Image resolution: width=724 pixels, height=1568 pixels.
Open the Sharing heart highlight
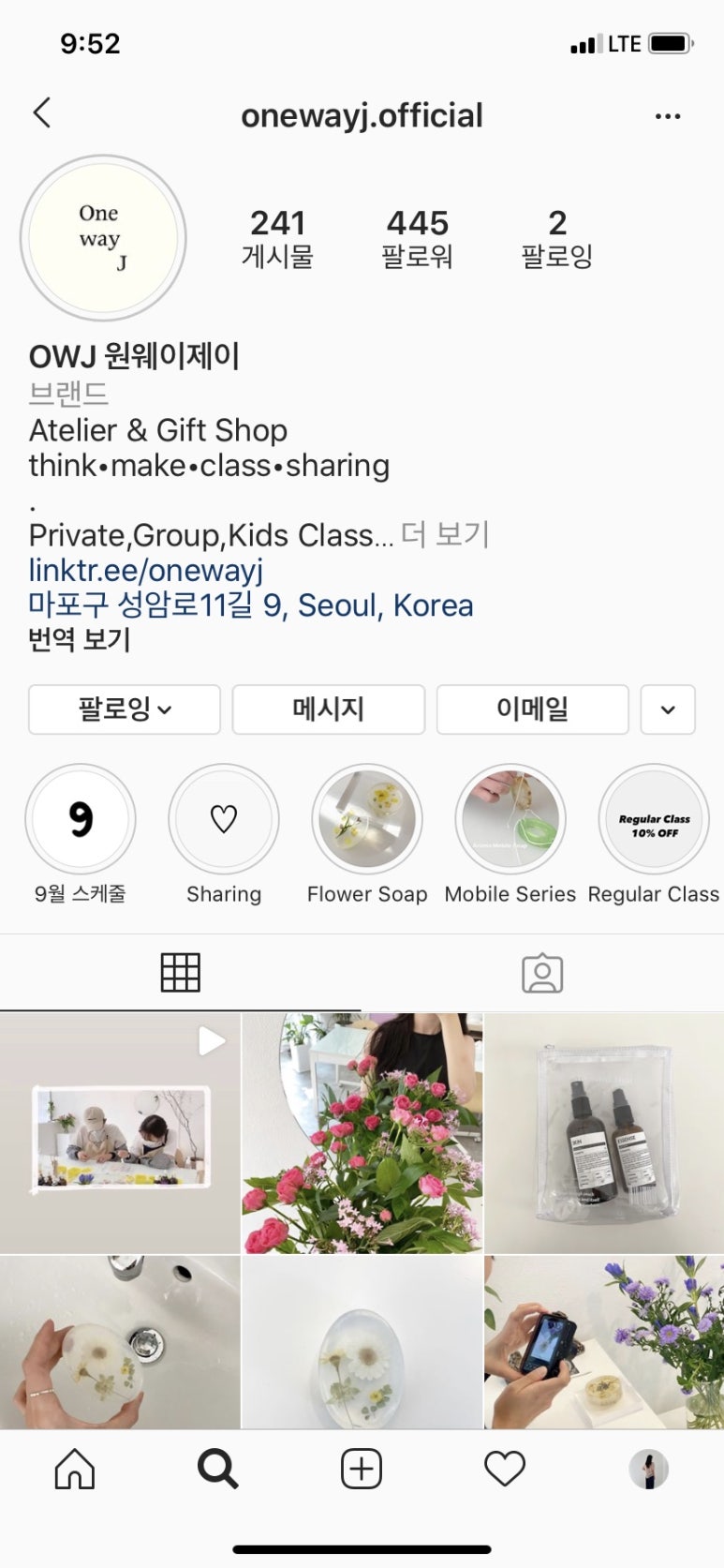pos(224,820)
